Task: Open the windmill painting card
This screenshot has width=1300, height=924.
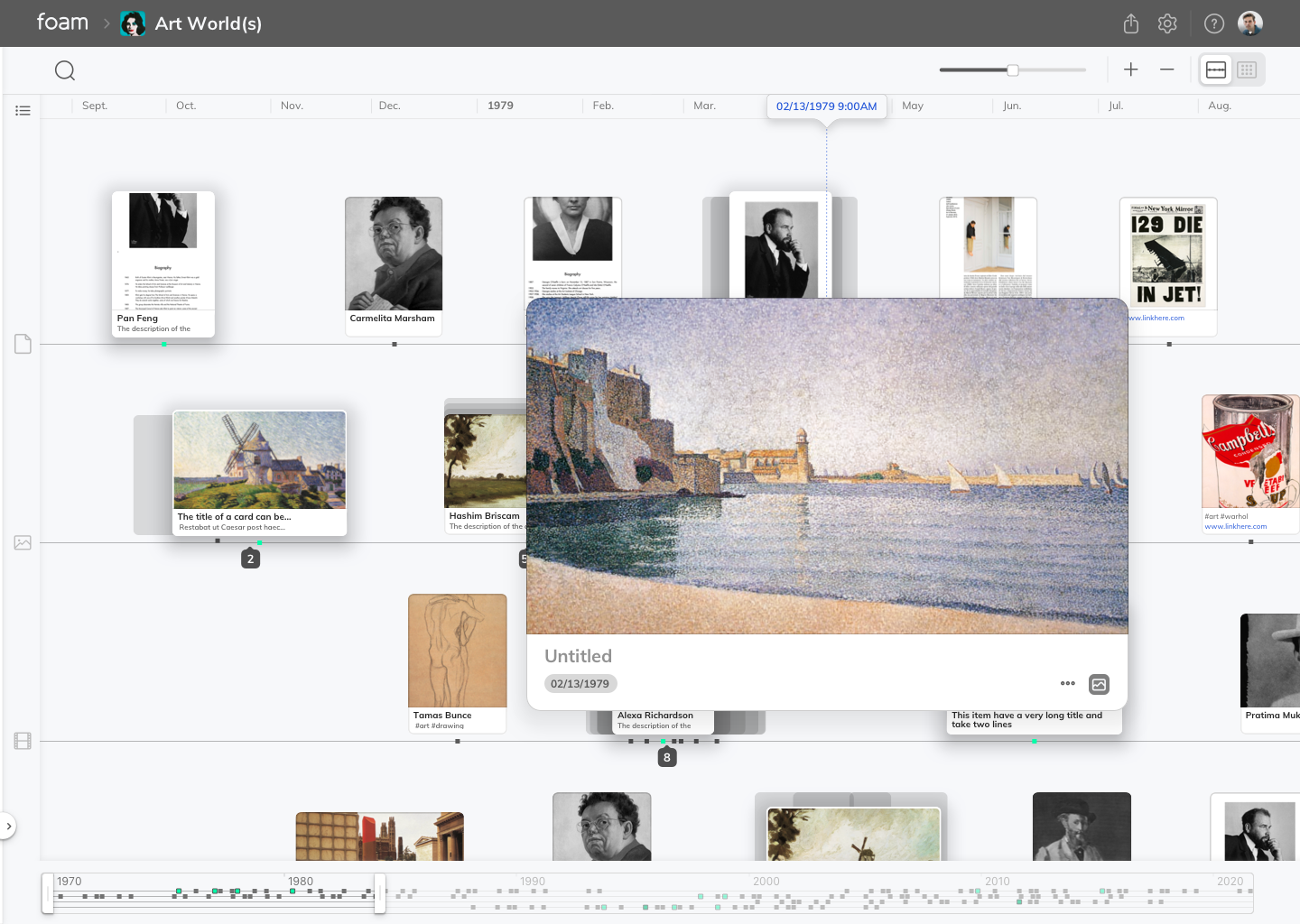Action: (x=260, y=473)
